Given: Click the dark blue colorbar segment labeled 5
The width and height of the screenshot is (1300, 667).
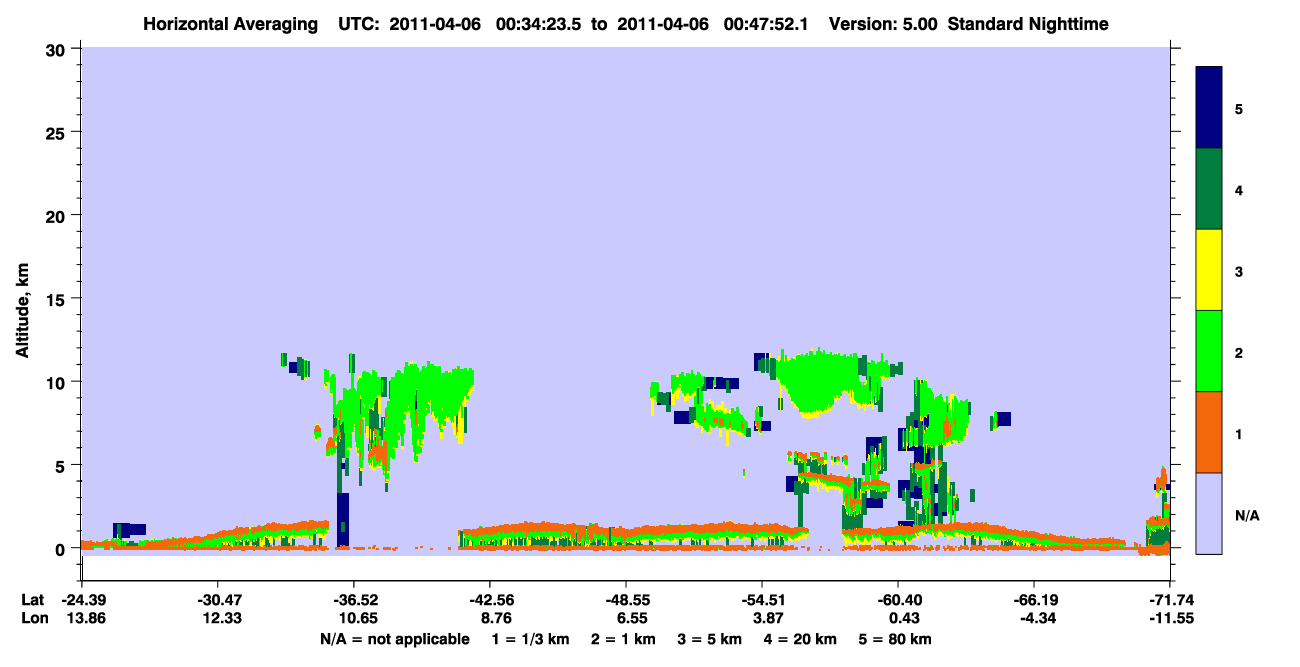Looking at the screenshot, I should point(1209,107).
